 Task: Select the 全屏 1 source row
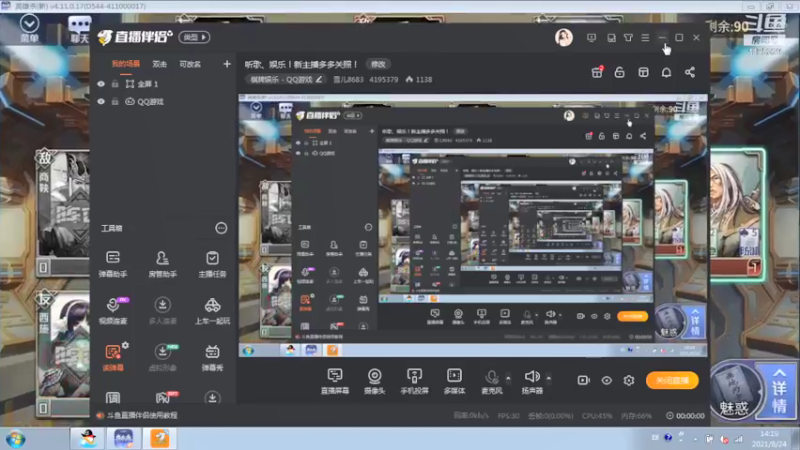162,84
